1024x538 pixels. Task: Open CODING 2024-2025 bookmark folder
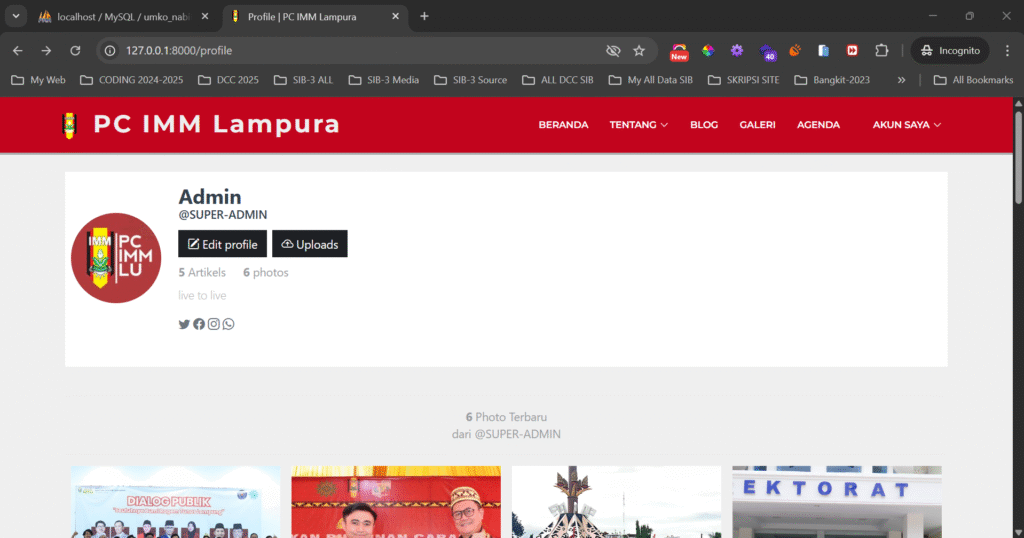pos(131,80)
